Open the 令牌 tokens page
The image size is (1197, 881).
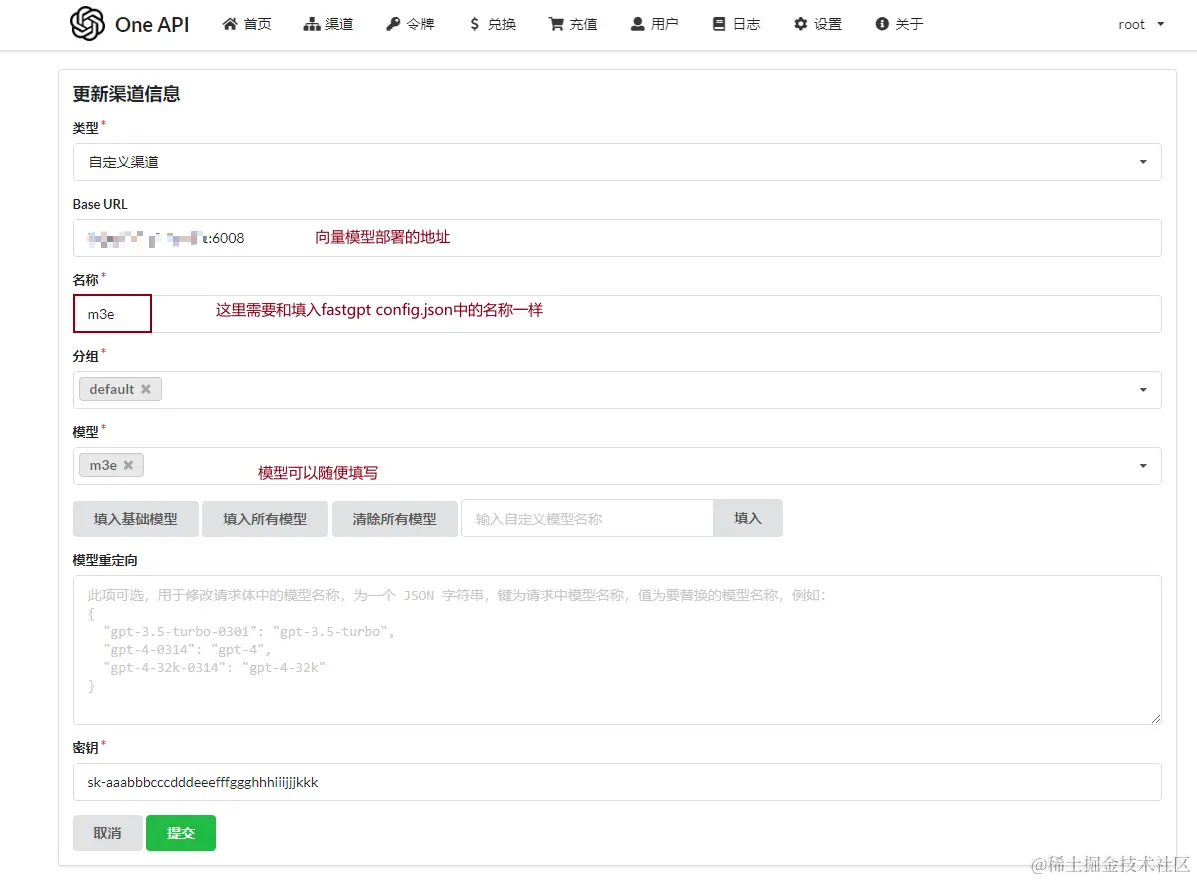tap(410, 24)
